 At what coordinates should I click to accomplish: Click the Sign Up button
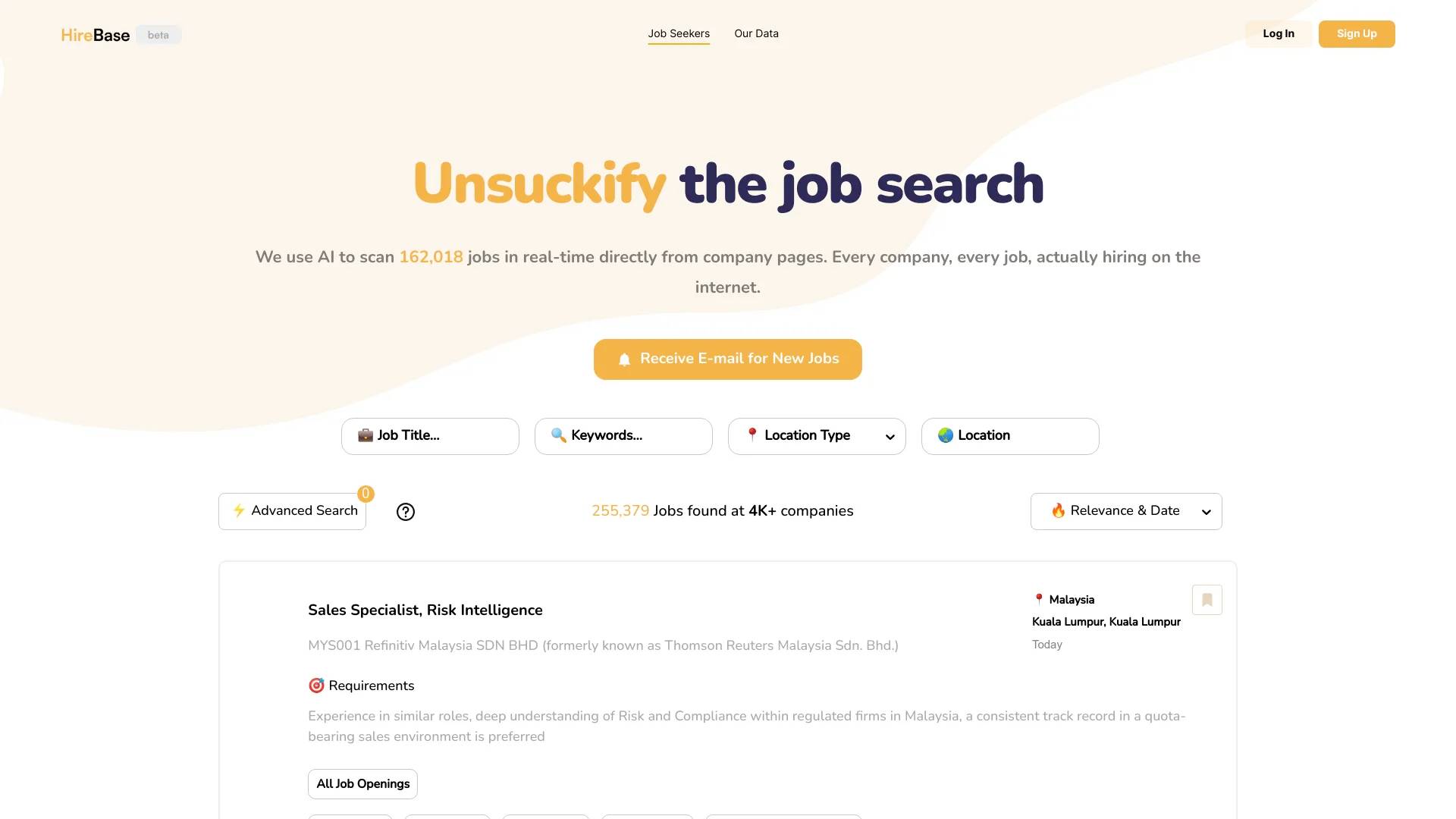(1356, 33)
